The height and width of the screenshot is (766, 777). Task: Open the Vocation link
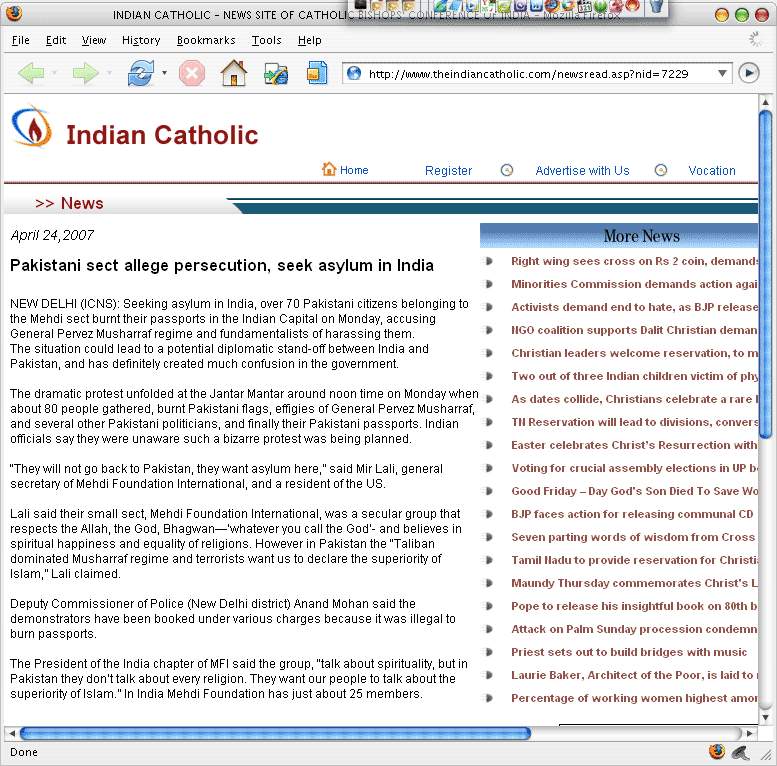pos(712,170)
